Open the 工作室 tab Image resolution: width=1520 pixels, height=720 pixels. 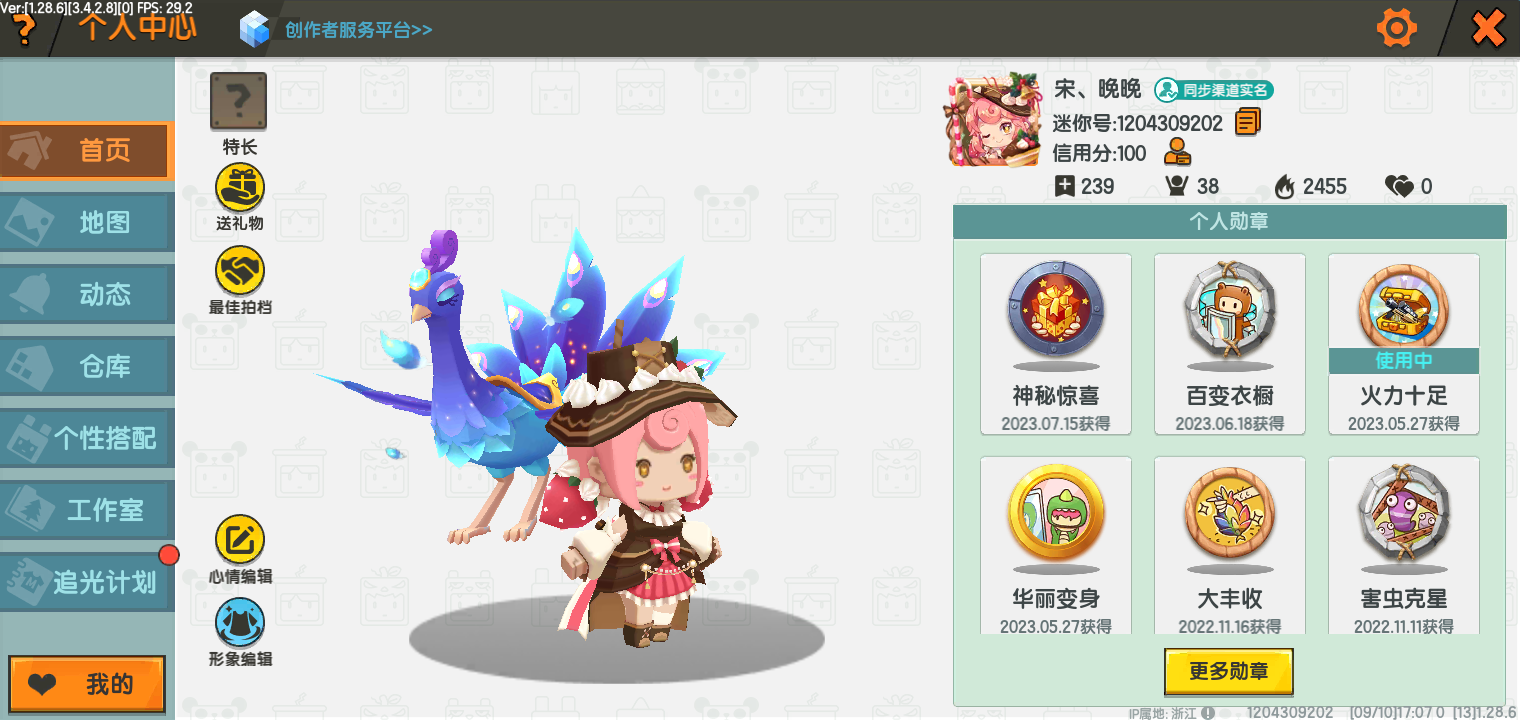pos(87,510)
